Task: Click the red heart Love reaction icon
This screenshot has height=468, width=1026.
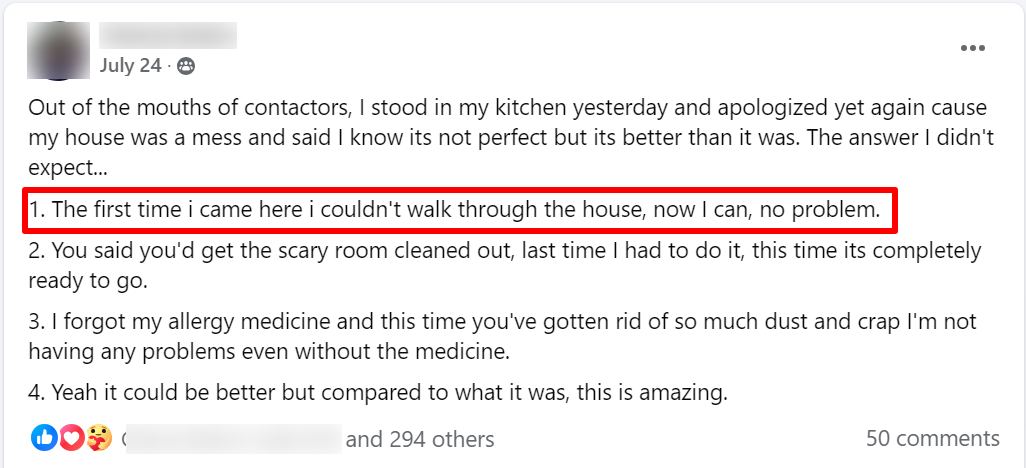Action: point(70,437)
